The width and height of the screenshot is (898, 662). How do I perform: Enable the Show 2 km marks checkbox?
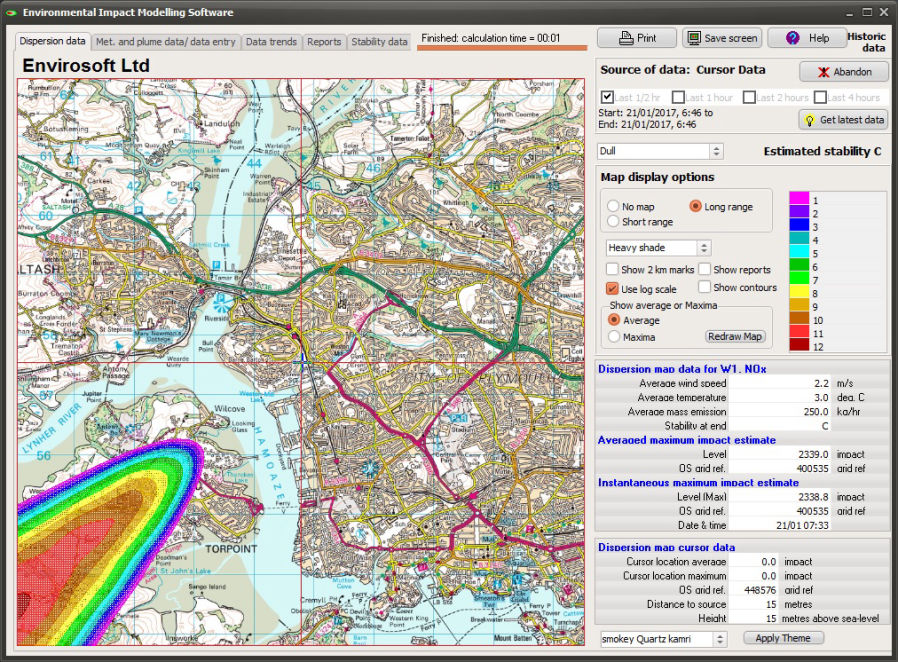[x=612, y=270]
